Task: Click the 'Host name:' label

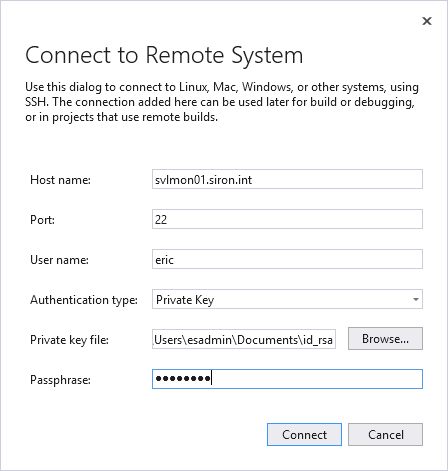Action: pos(60,180)
